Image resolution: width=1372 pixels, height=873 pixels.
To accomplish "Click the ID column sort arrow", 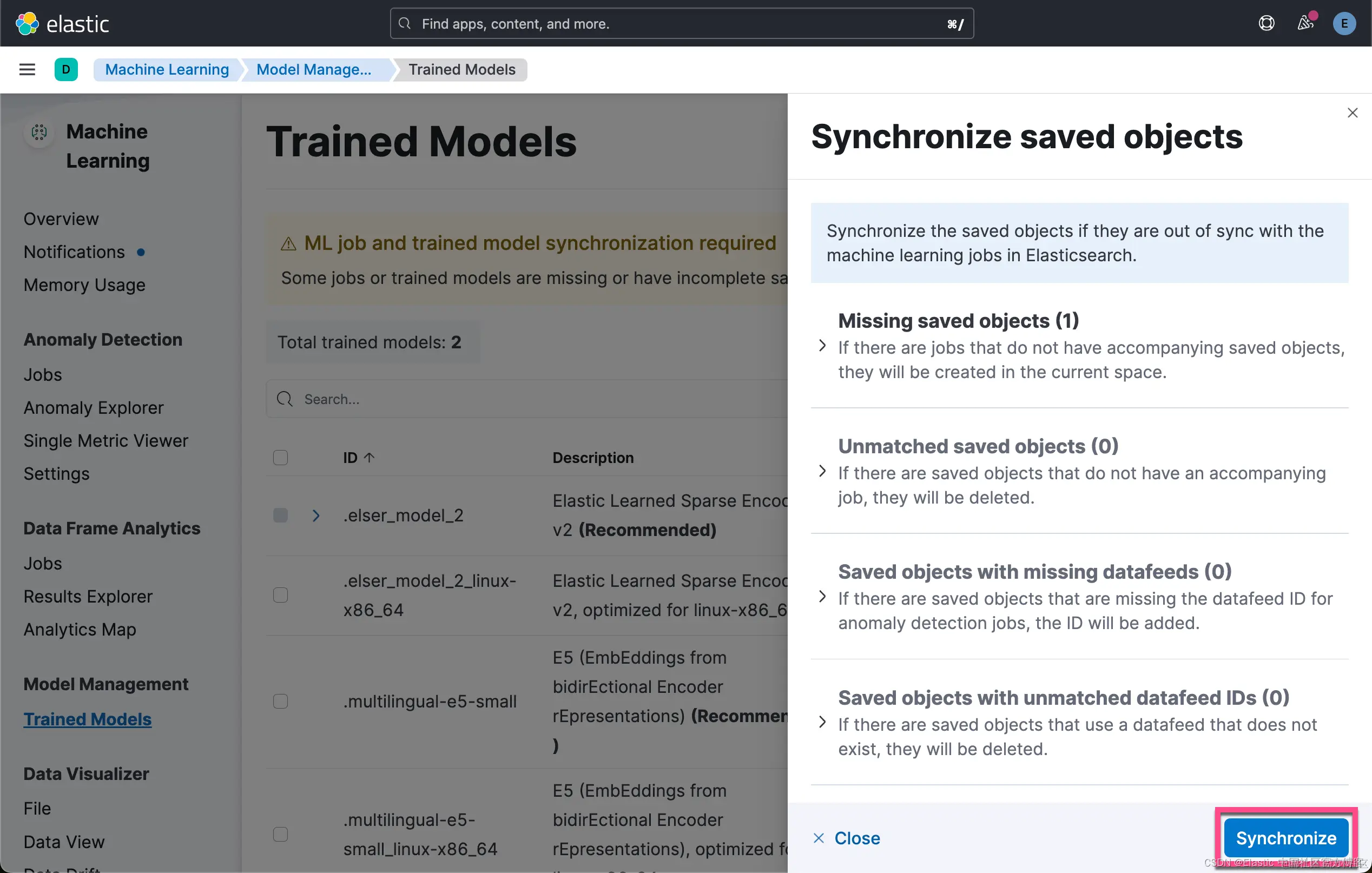I will pyautogui.click(x=369, y=457).
